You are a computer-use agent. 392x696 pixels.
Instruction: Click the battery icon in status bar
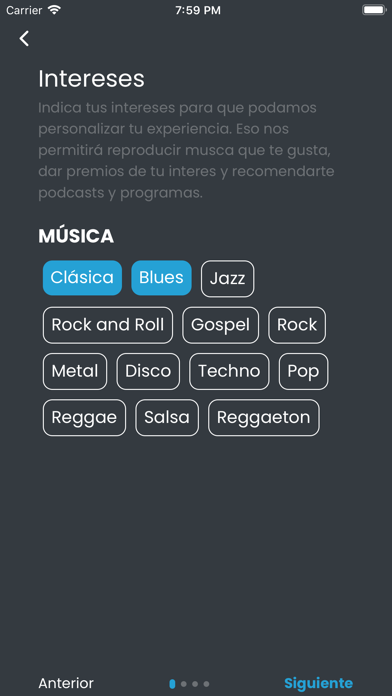point(374,10)
